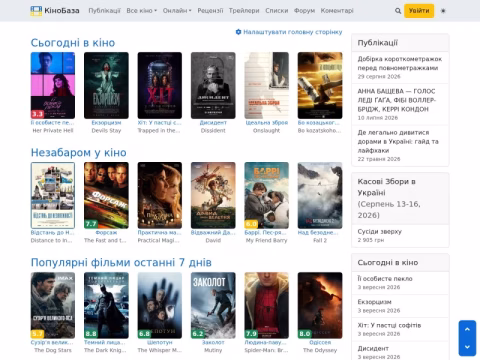Click the scroll-down arrow in blue widget

point(467,347)
